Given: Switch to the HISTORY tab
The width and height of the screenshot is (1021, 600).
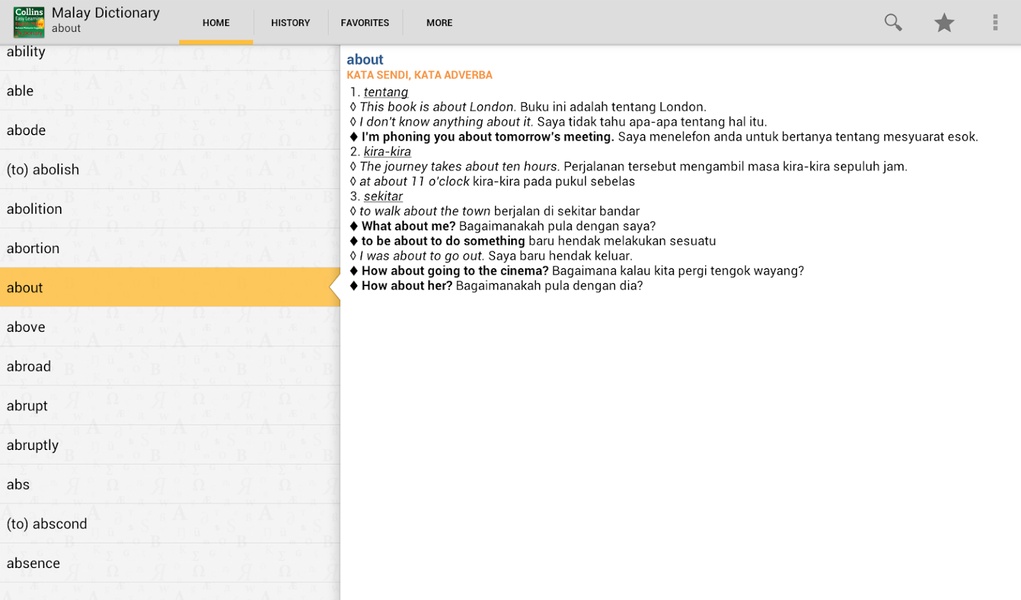Looking at the screenshot, I should pos(290,23).
